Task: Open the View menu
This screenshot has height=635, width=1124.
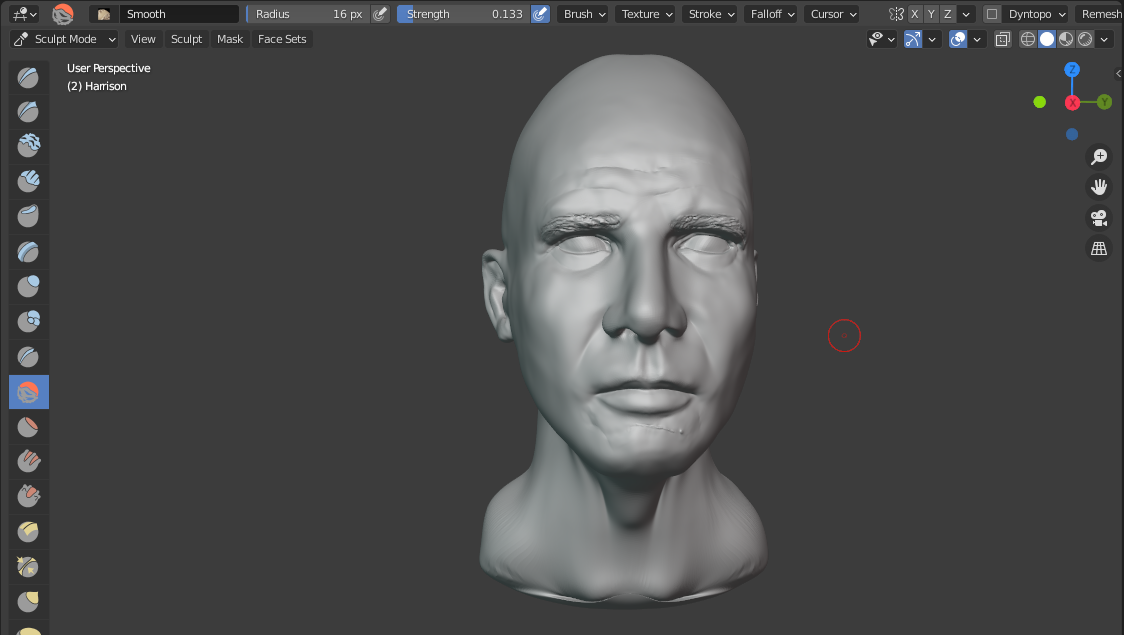Action: click(x=143, y=39)
